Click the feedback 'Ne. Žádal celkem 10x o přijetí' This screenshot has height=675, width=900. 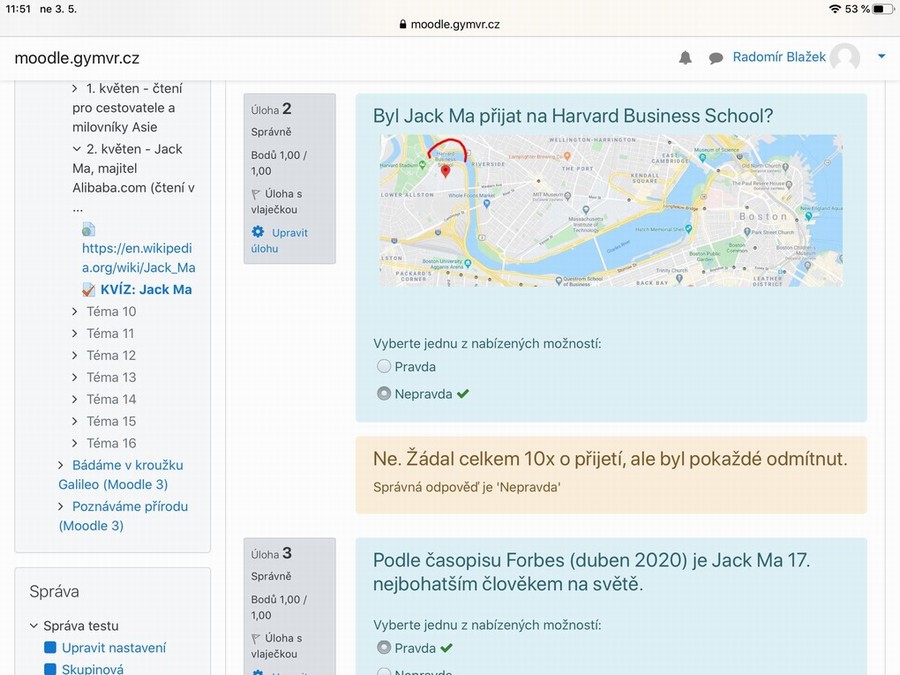610,459
